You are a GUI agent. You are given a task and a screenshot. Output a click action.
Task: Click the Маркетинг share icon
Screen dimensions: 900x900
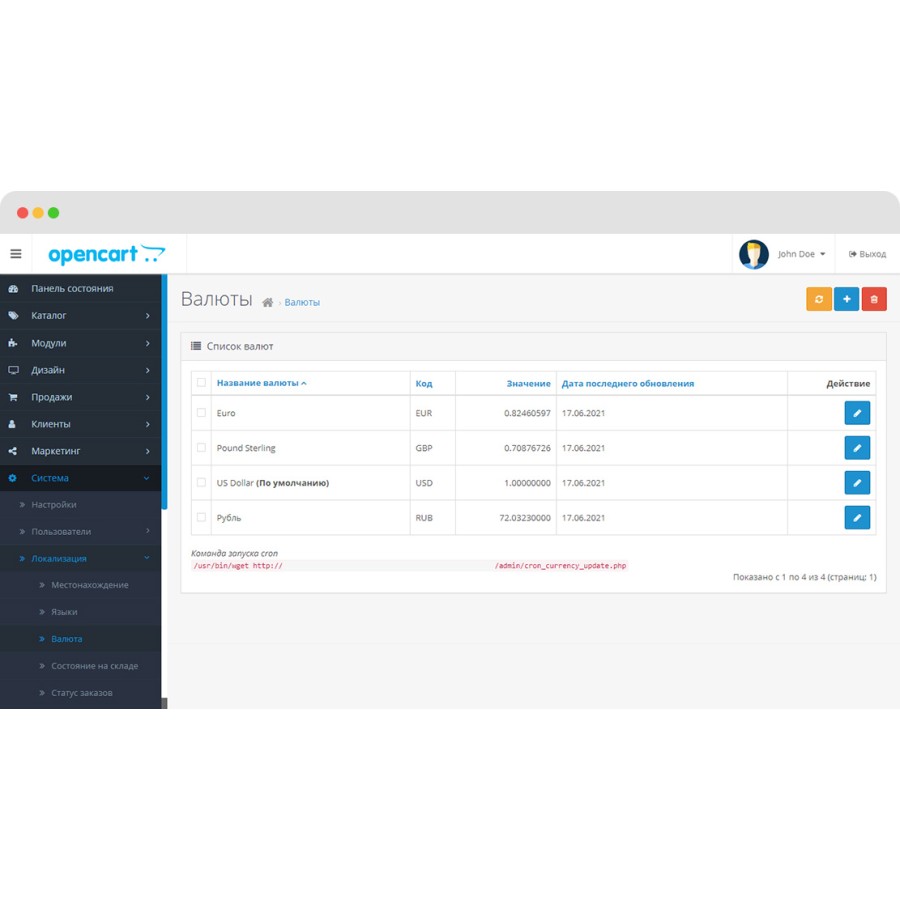pyautogui.click(x=13, y=451)
